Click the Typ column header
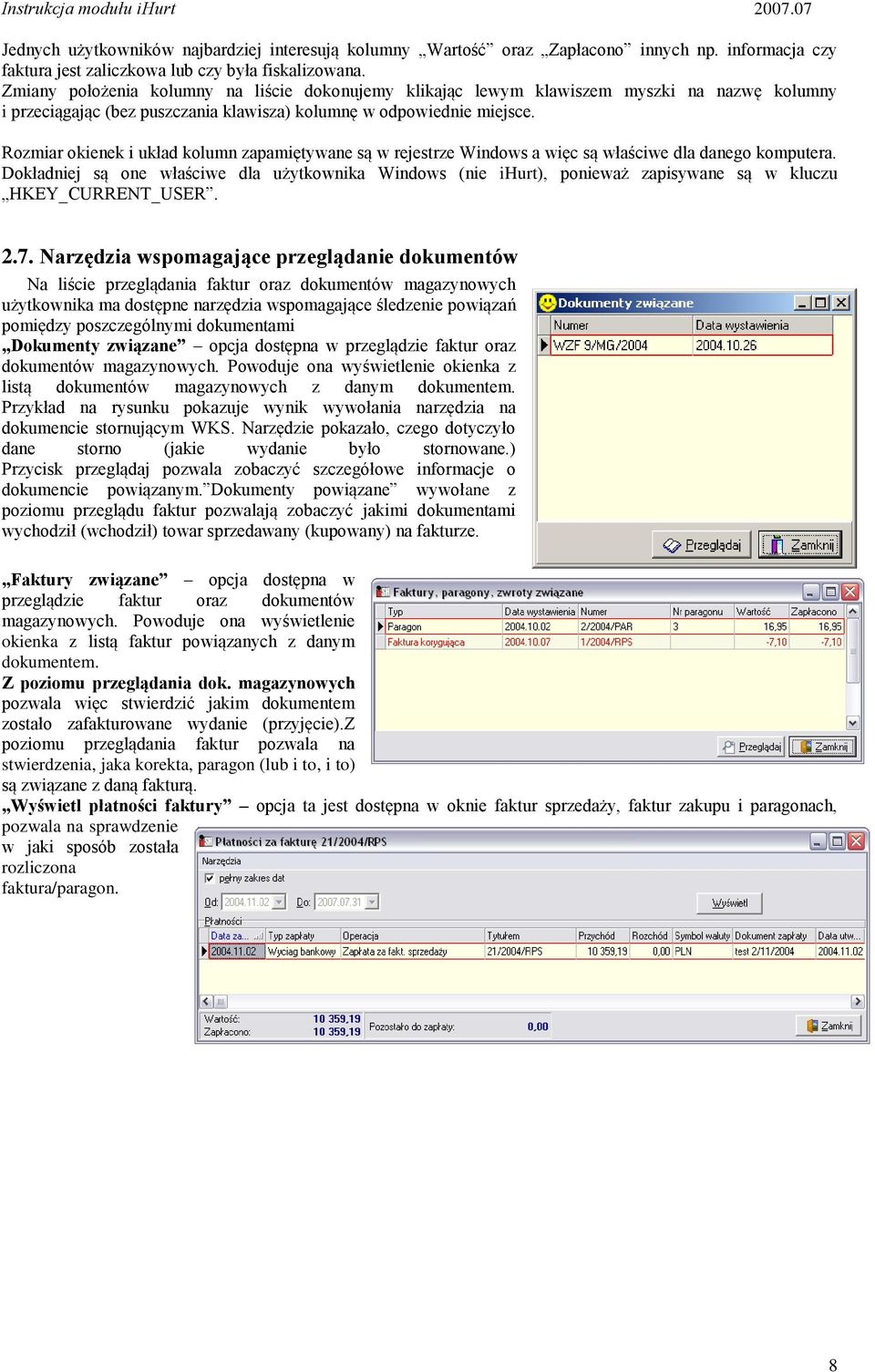Viewport: 875px width, 1372px height. coord(443,612)
